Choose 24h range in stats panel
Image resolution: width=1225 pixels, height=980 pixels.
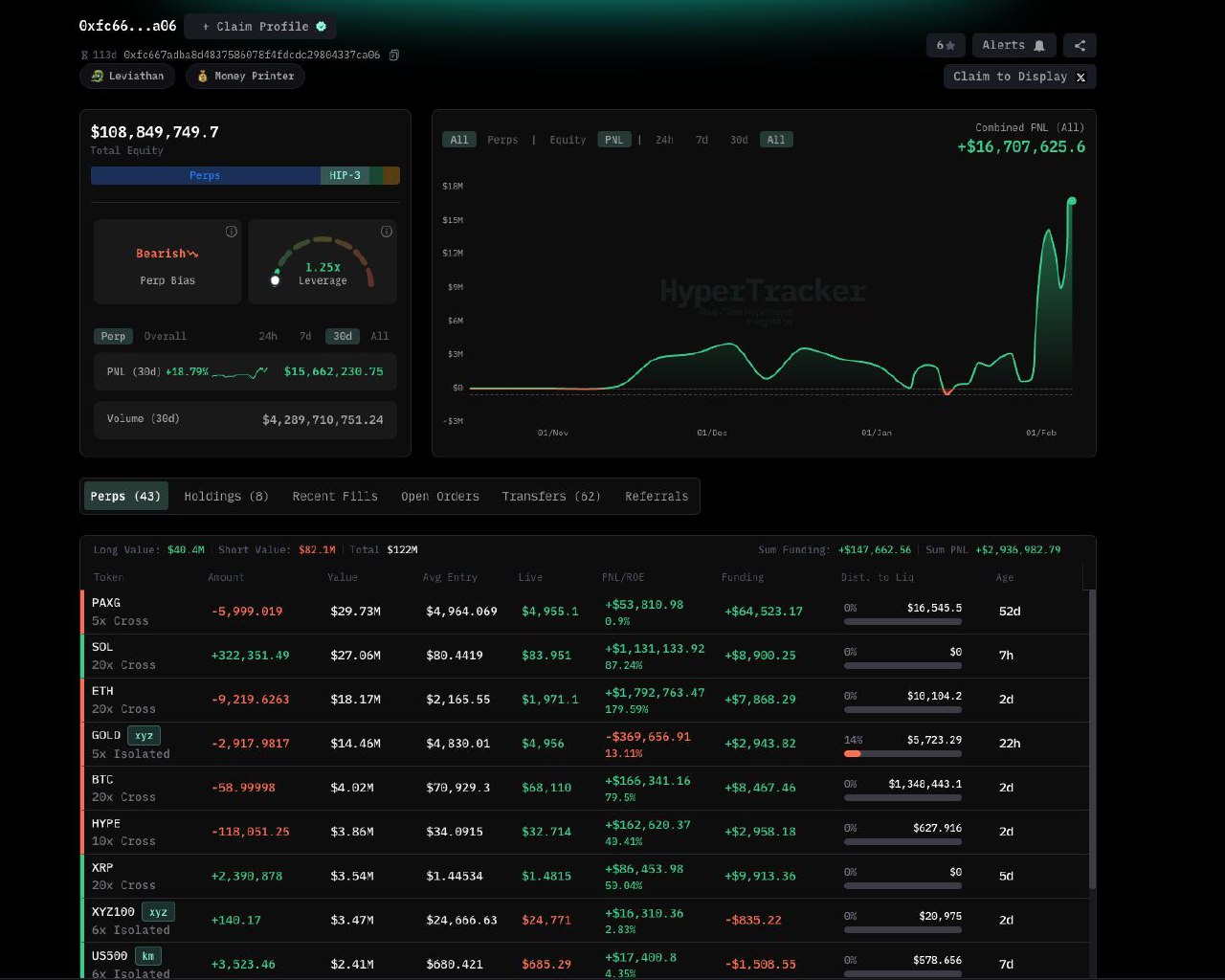pyautogui.click(x=268, y=337)
